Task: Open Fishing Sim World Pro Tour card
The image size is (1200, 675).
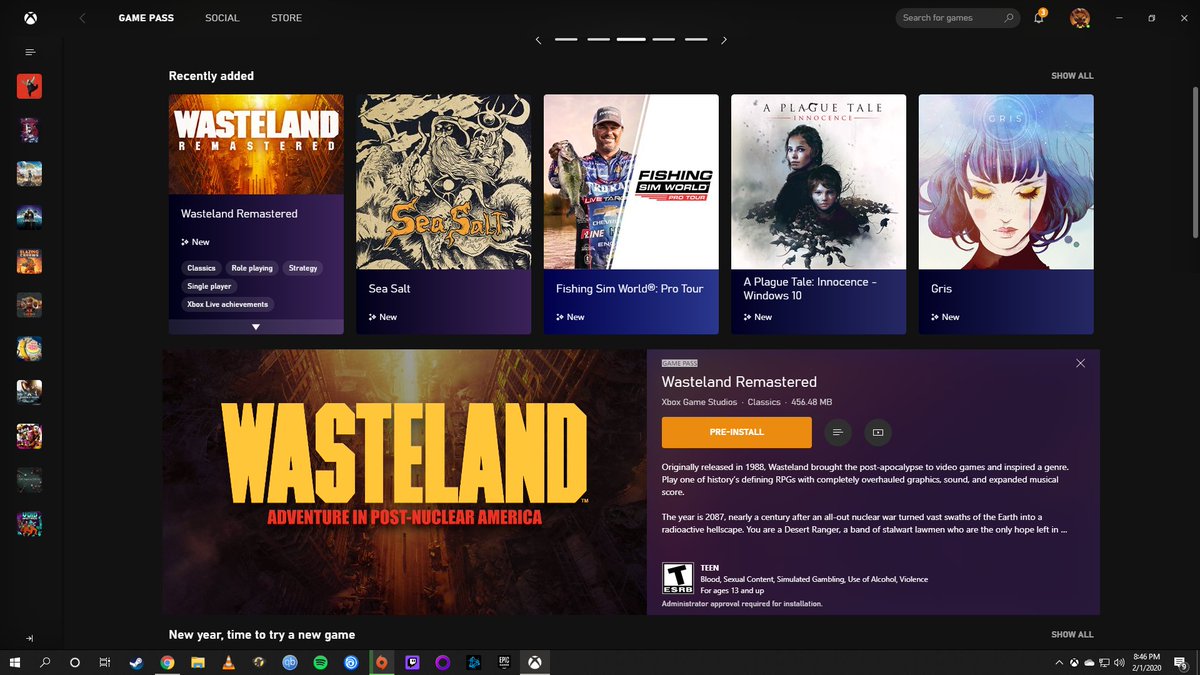Action: tap(631, 214)
